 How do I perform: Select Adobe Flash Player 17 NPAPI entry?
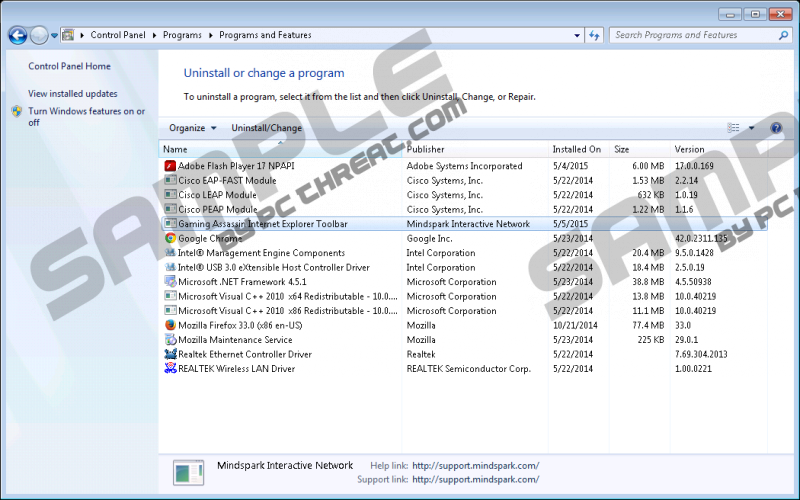tap(236, 166)
